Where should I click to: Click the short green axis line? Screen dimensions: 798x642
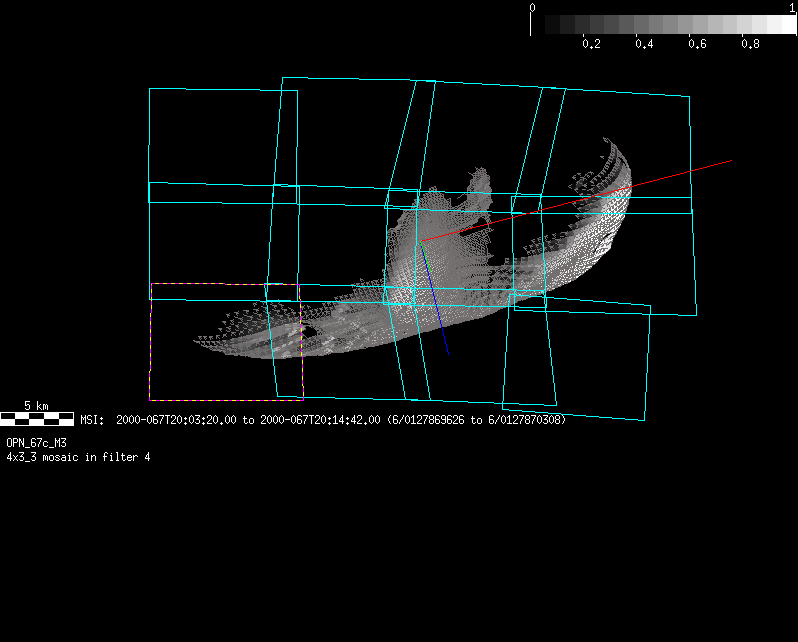click(424, 255)
